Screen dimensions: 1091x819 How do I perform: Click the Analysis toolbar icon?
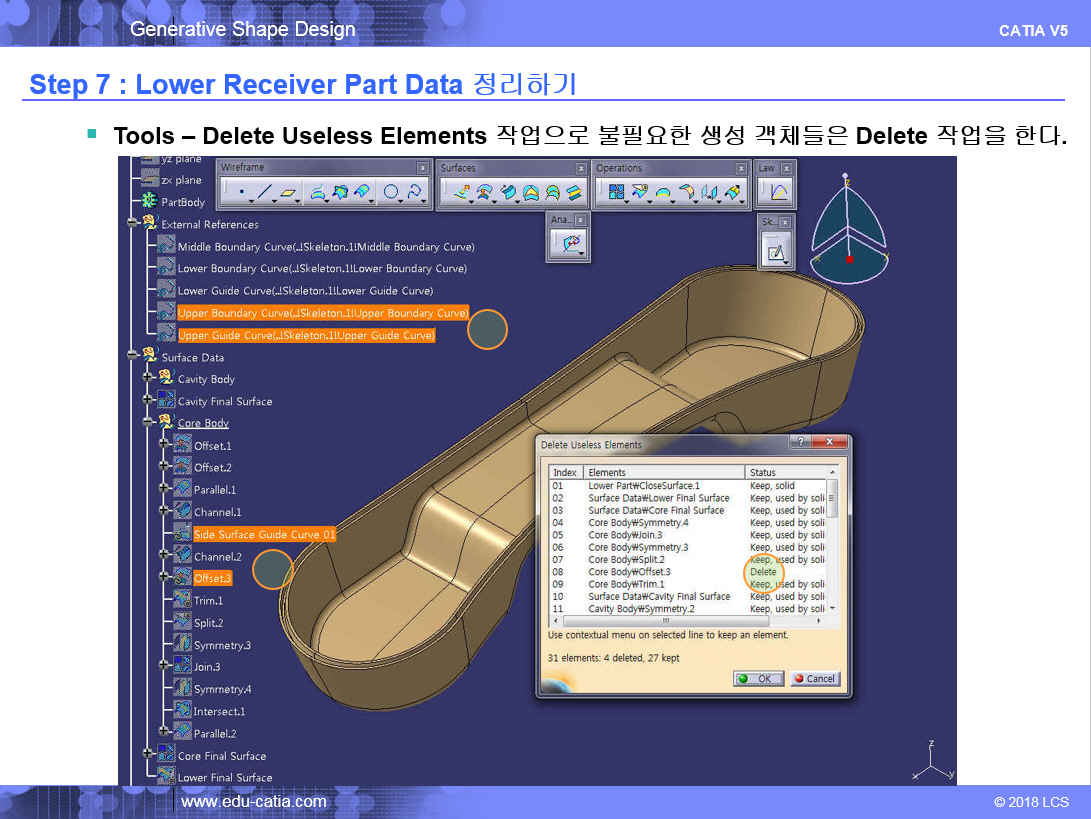(568, 244)
